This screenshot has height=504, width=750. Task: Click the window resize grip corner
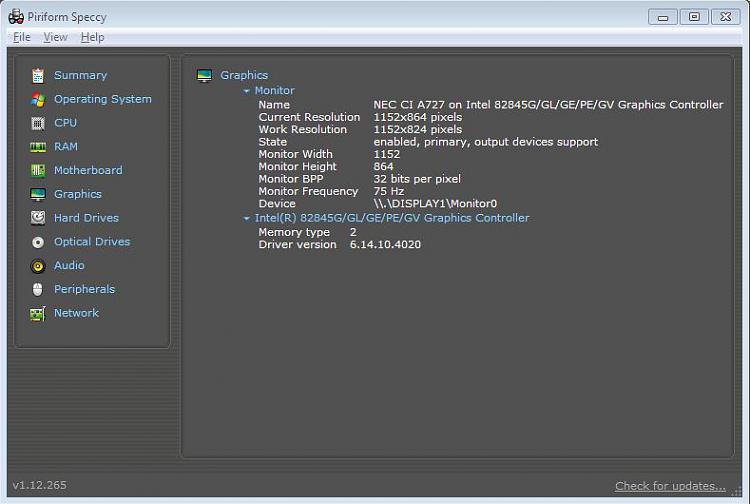(738, 492)
